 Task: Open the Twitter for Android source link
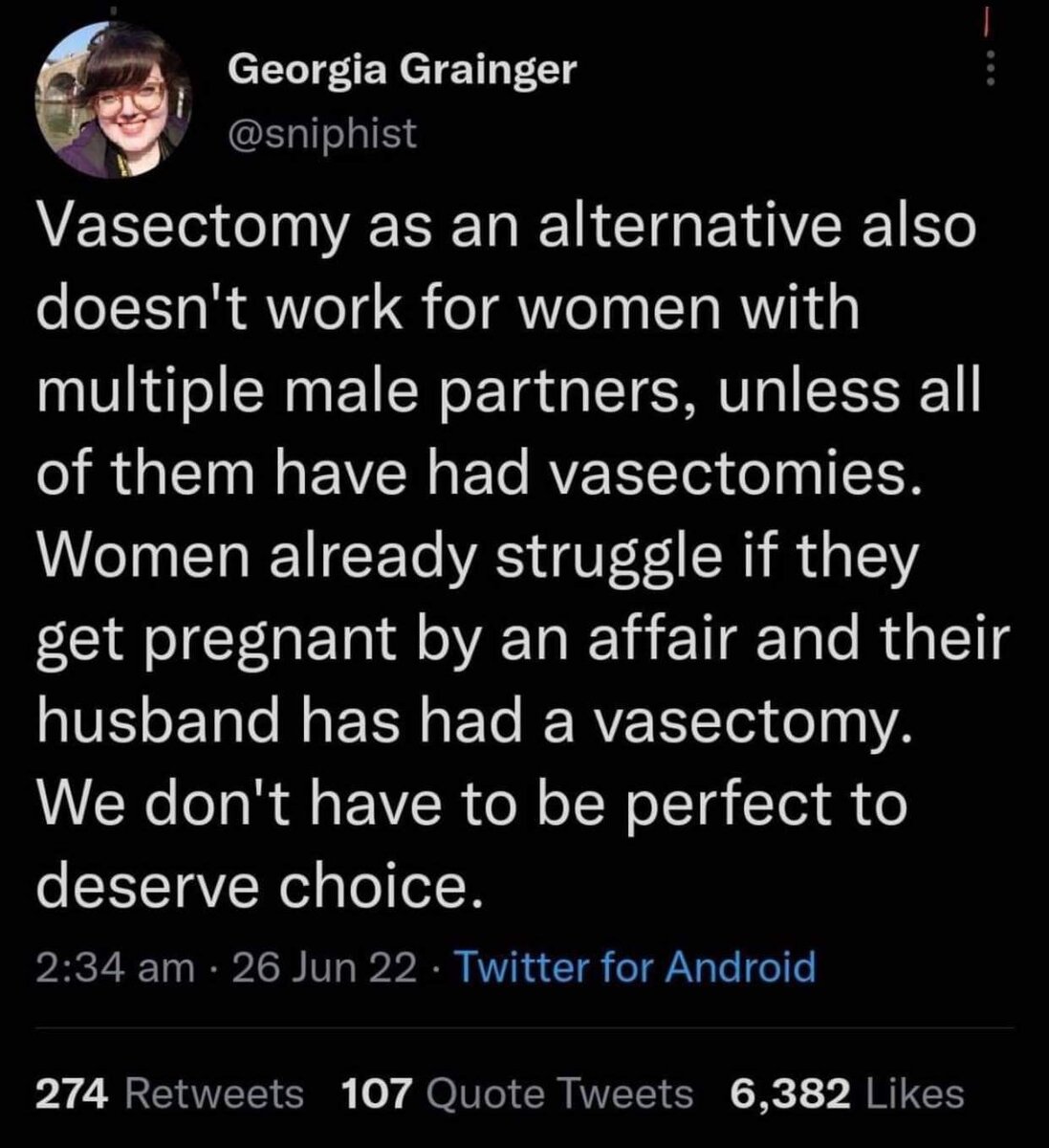tap(634, 967)
